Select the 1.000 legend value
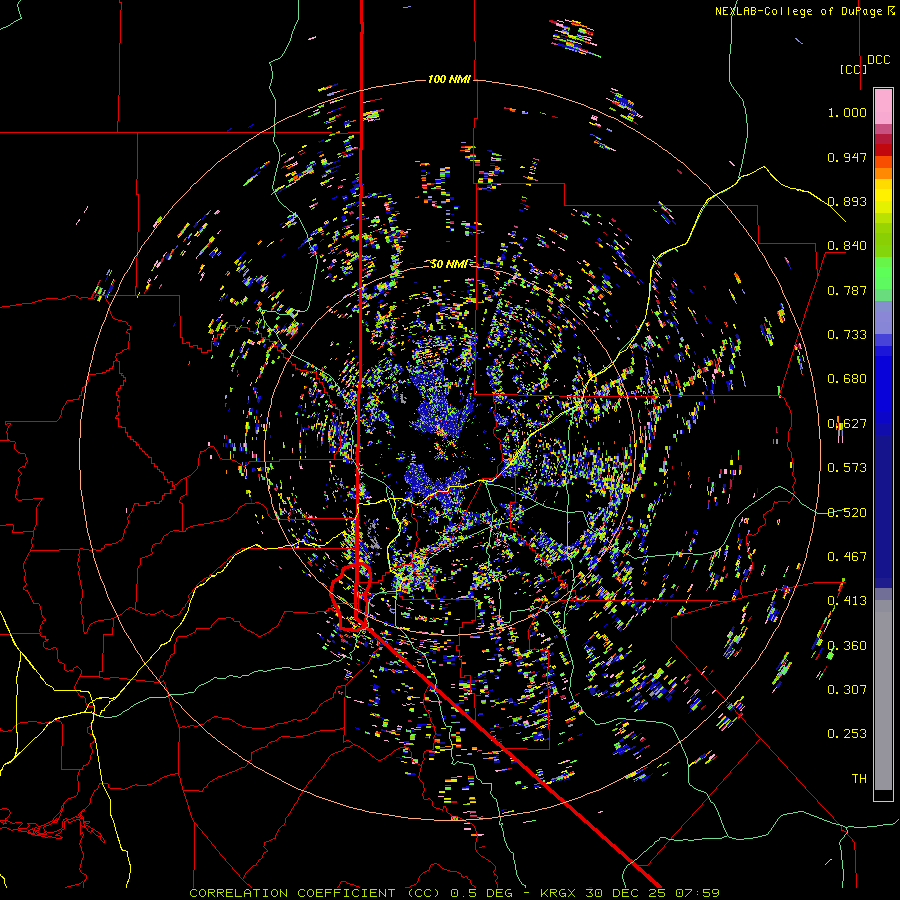This screenshot has width=900, height=900. (x=847, y=112)
